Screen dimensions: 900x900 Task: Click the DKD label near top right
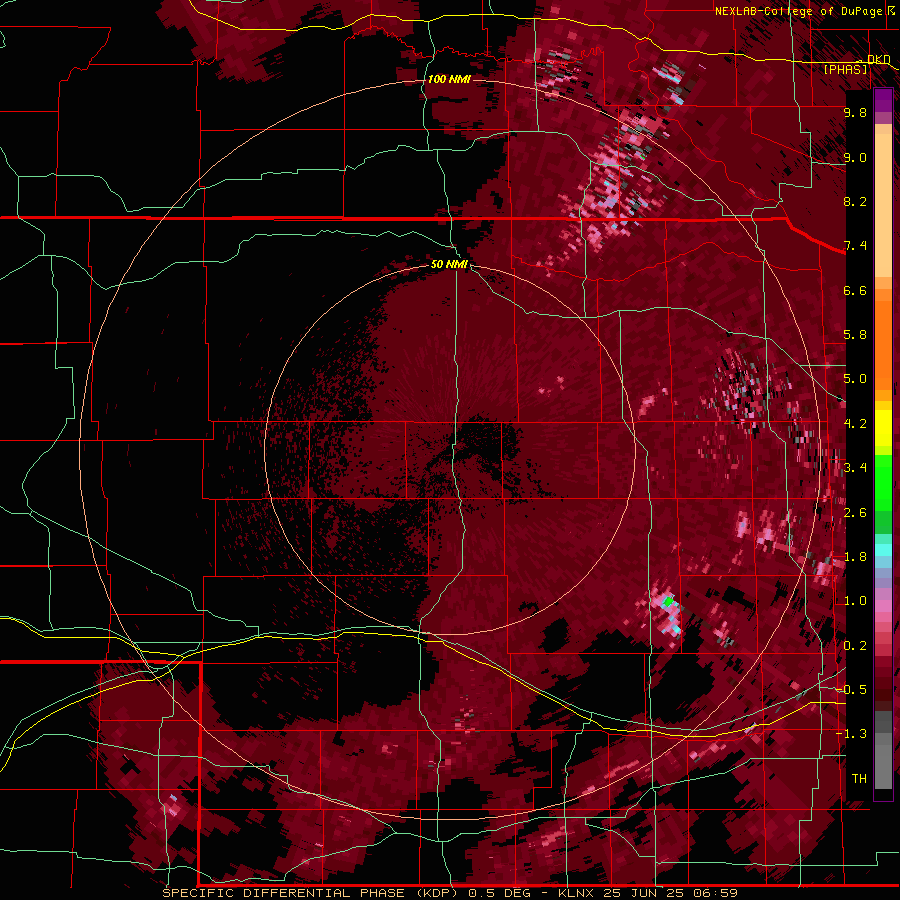tap(878, 60)
